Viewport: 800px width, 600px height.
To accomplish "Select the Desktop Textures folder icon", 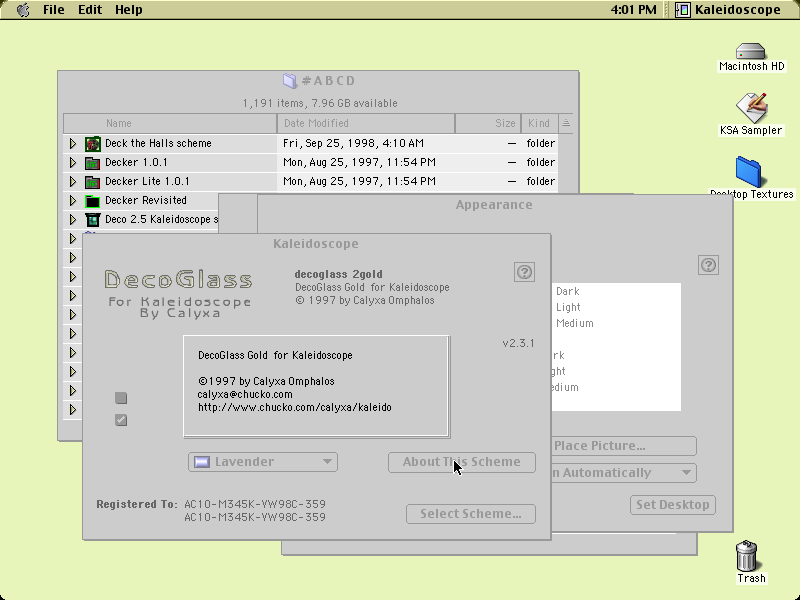I will [x=748, y=172].
